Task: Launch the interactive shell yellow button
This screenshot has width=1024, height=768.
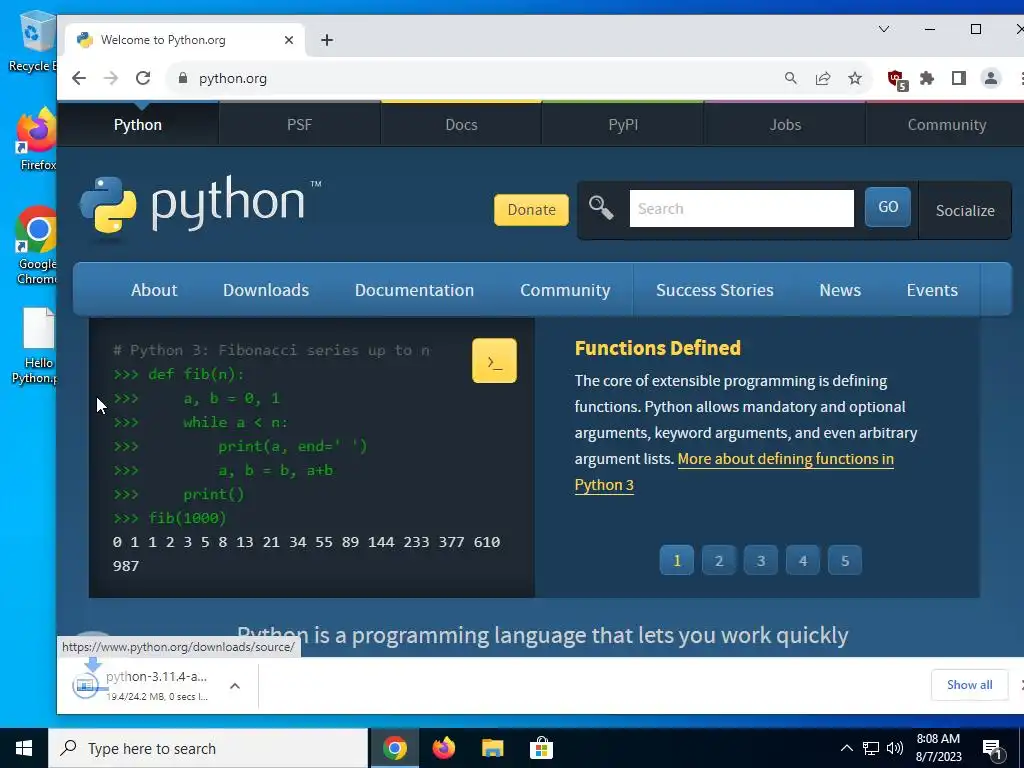Action: [x=494, y=360]
